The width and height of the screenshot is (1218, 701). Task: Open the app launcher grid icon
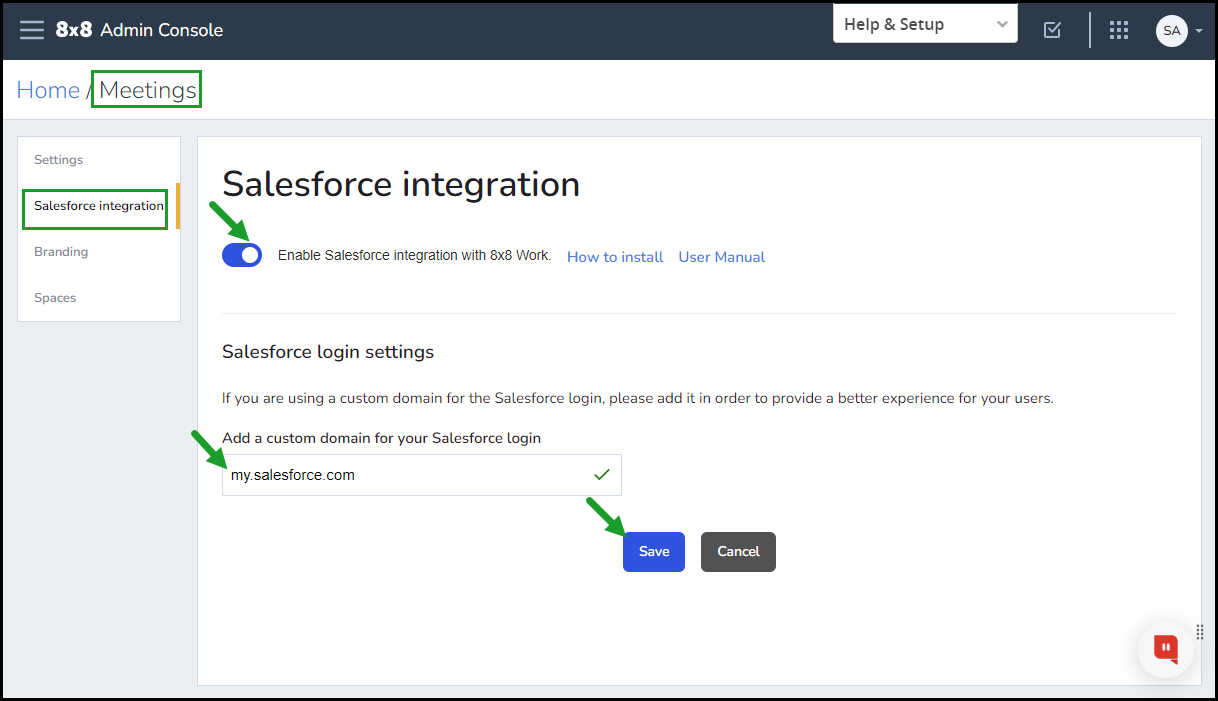(x=1119, y=30)
